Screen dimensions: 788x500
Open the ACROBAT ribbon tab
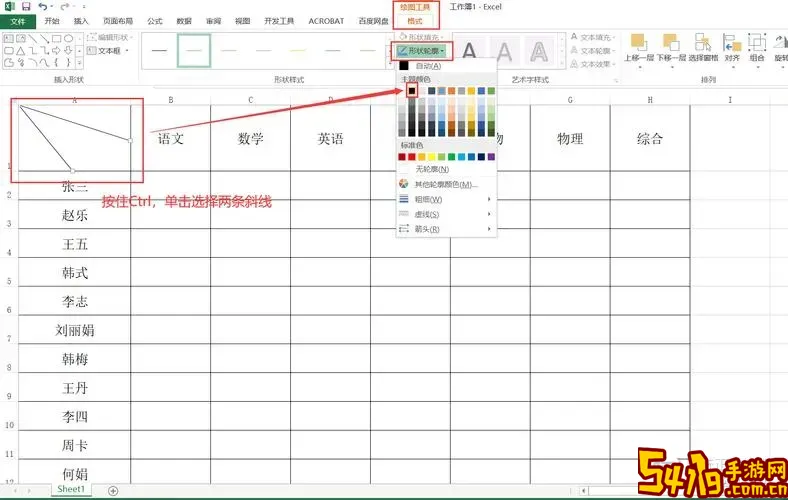pyautogui.click(x=326, y=21)
